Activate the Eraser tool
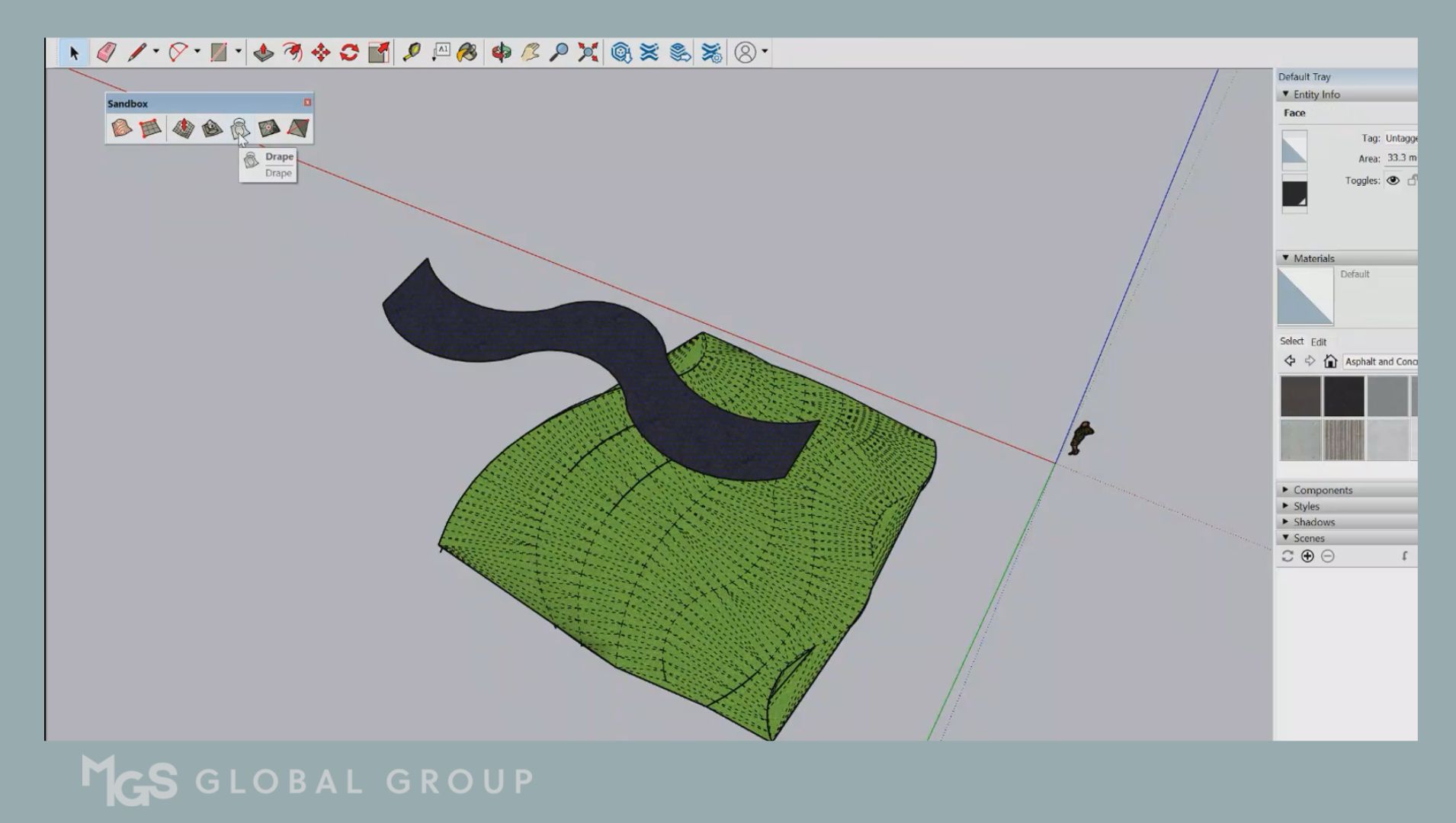1456x823 pixels. [x=107, y=52]
